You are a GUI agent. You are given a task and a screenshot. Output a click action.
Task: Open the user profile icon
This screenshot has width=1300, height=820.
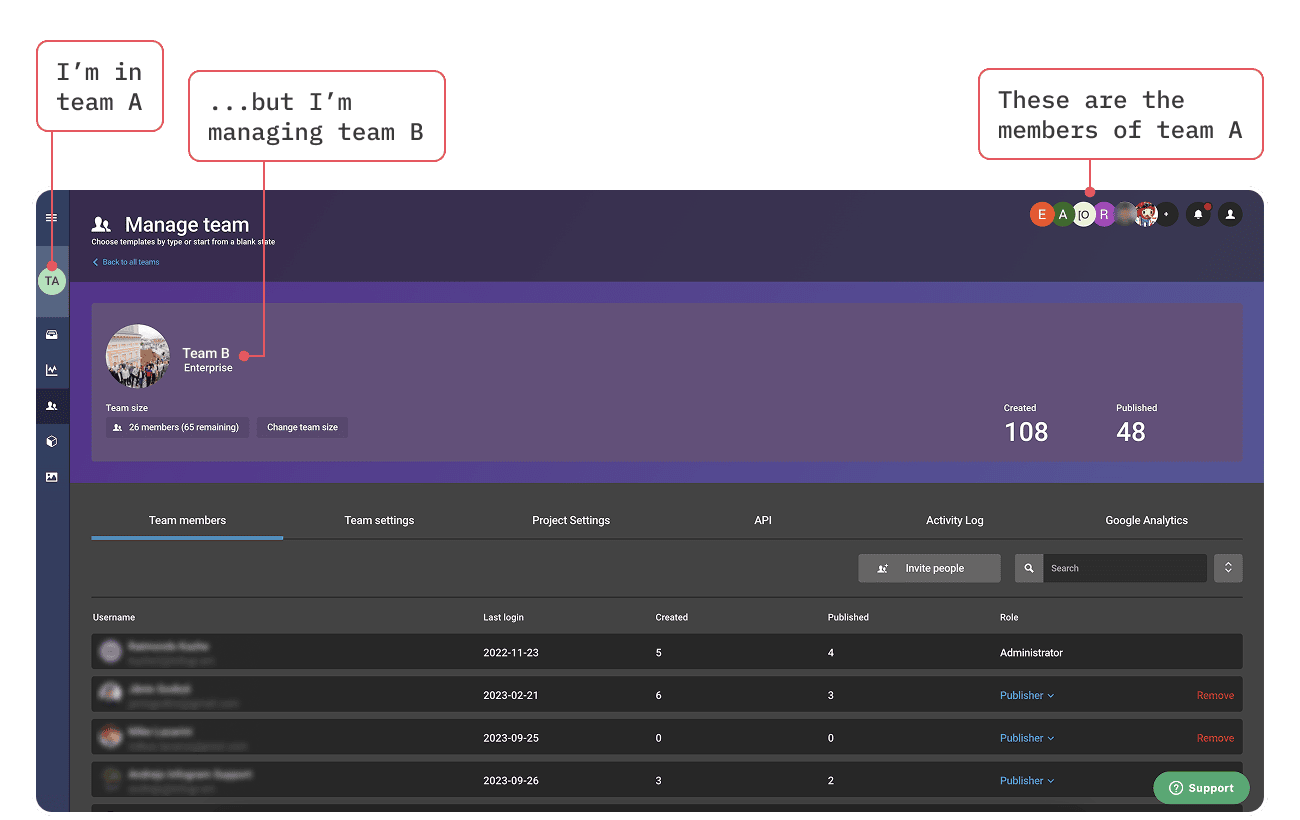pos(1231,214)
